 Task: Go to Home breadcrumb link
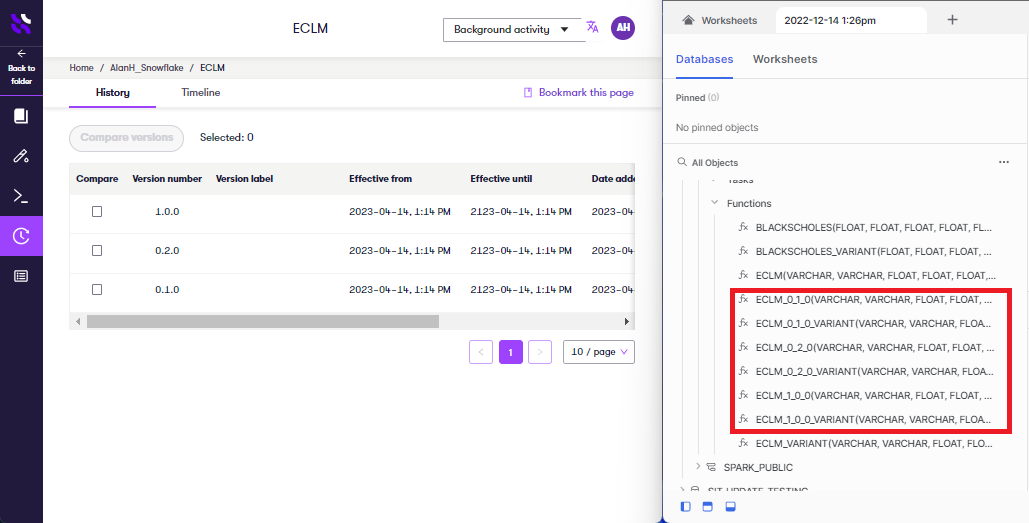[x=81, y=68]
